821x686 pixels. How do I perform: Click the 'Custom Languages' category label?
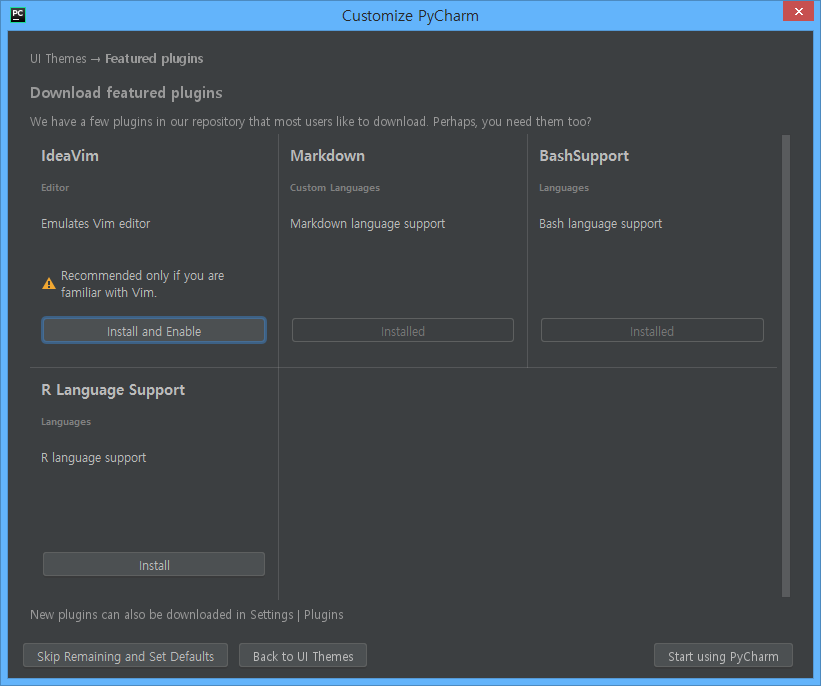(335, 187)
